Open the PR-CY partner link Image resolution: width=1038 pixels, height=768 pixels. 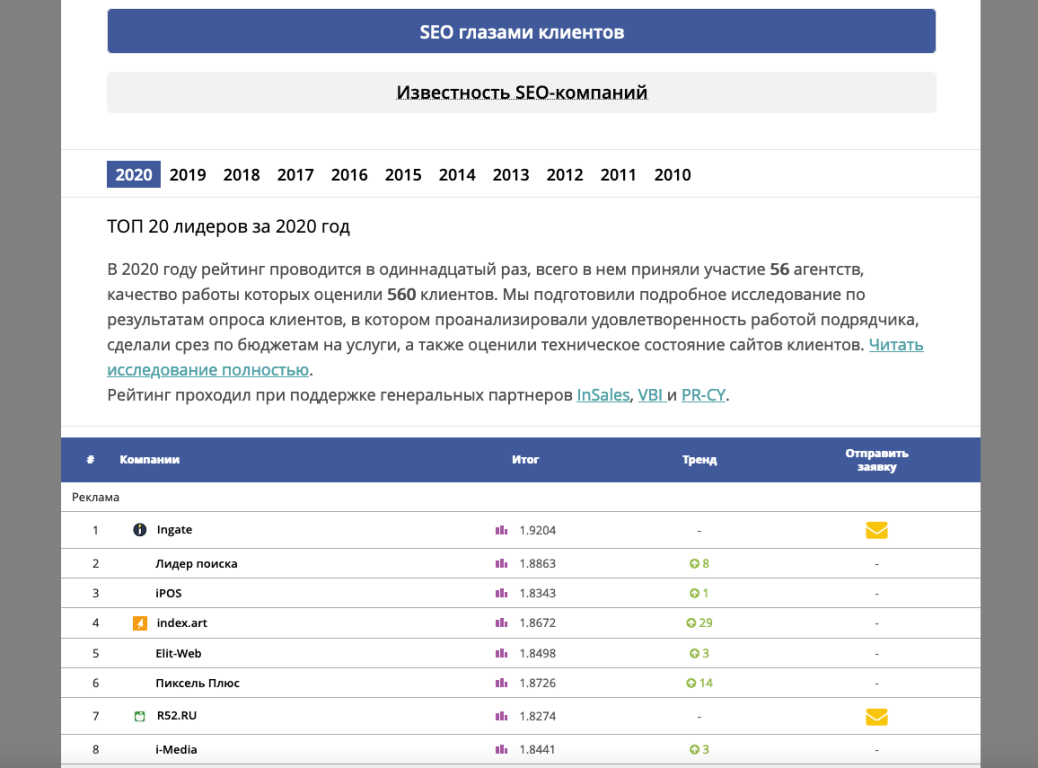click(704, 395)
